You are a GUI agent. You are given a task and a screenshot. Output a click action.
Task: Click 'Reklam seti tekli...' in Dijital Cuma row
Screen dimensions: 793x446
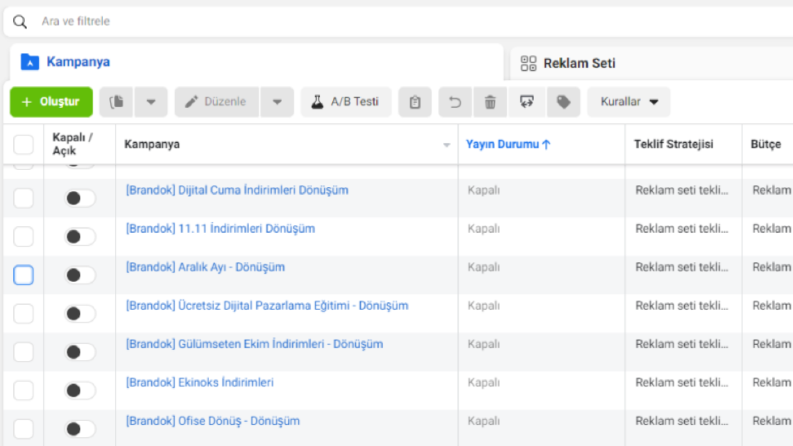tap(682, 190)
